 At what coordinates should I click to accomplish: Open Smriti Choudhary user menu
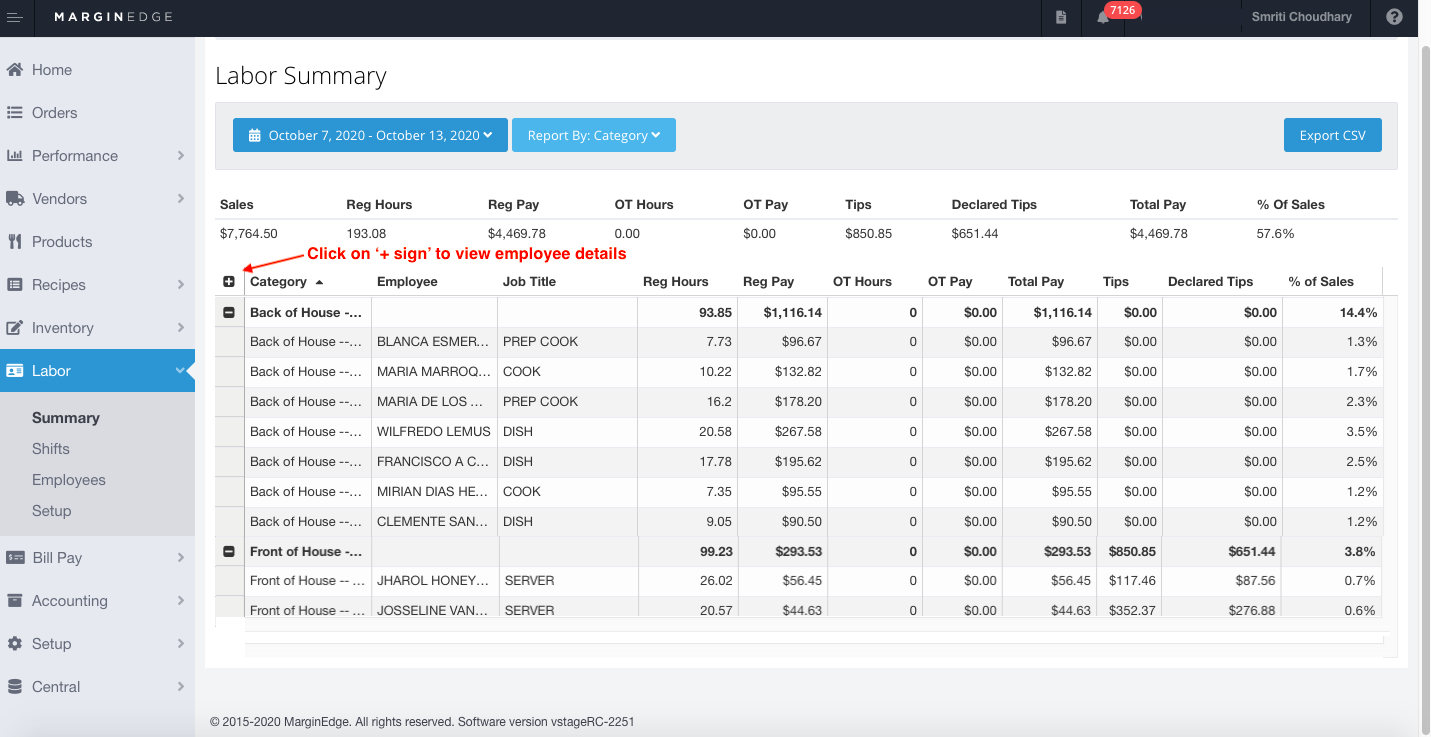[x=1301, y=17]
